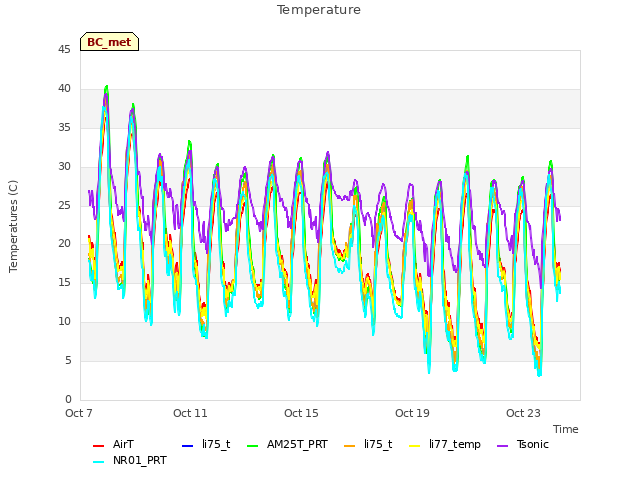Click the 0 y-axis tick label

[x=68, y=400]
